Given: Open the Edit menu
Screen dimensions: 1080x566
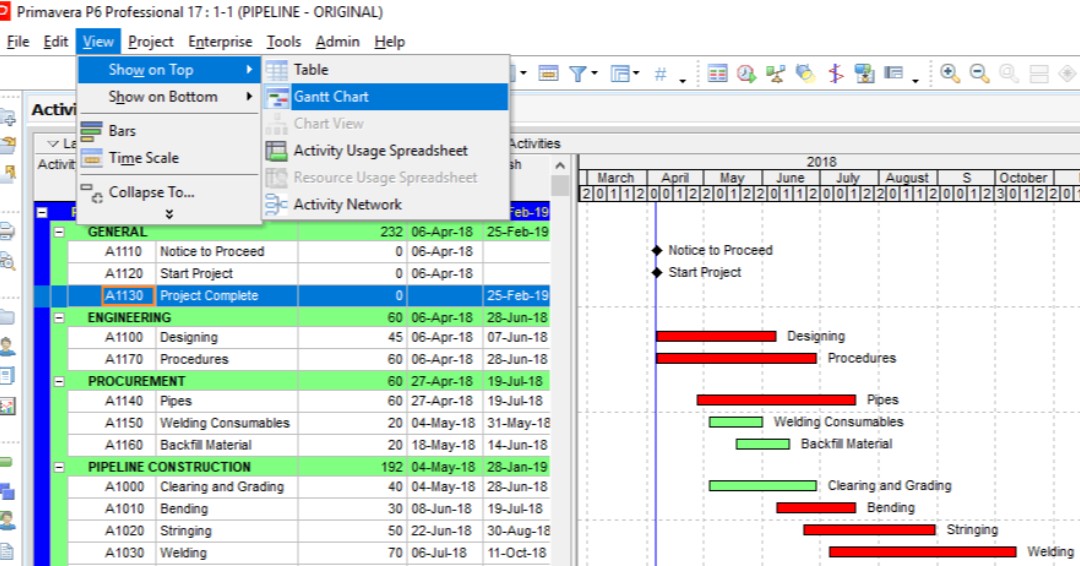Looking at the screenshot, I should (56, 41).
